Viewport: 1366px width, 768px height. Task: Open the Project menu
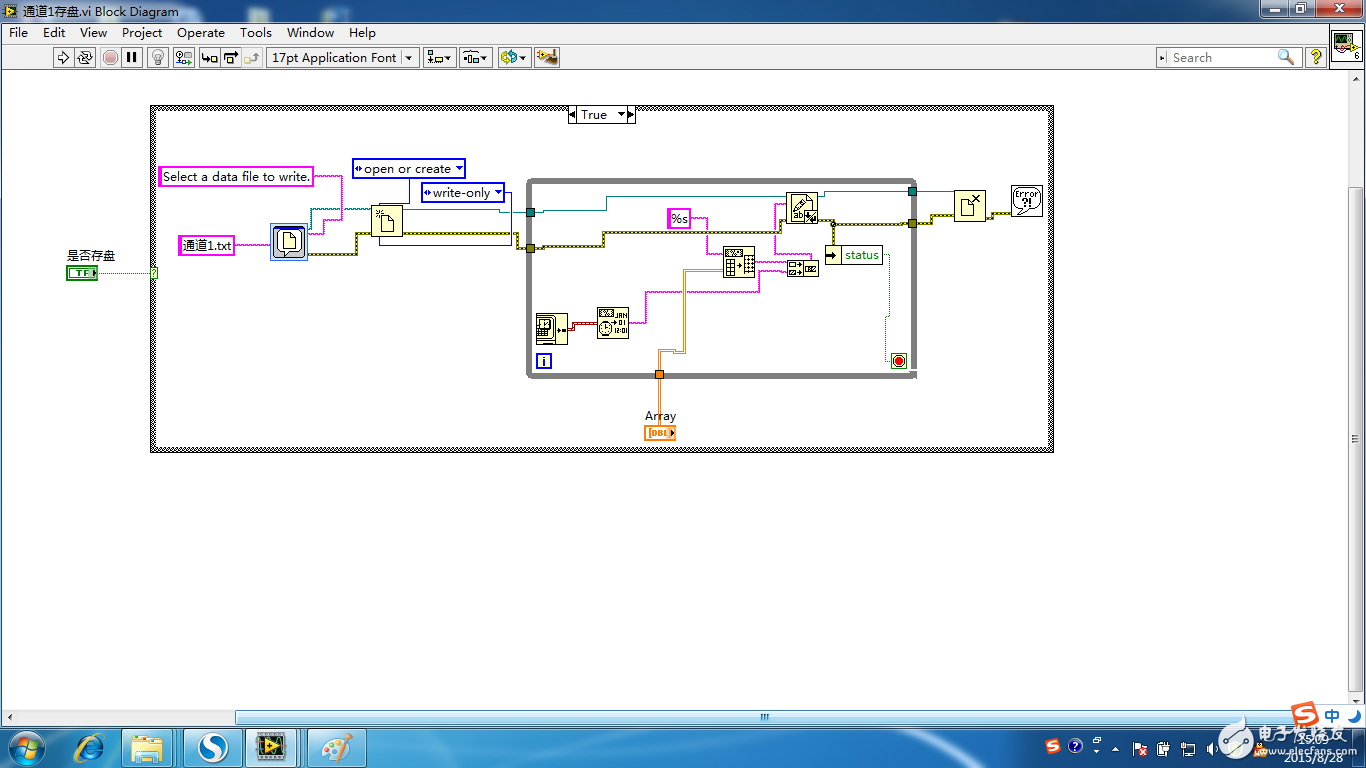pos(142,33)
